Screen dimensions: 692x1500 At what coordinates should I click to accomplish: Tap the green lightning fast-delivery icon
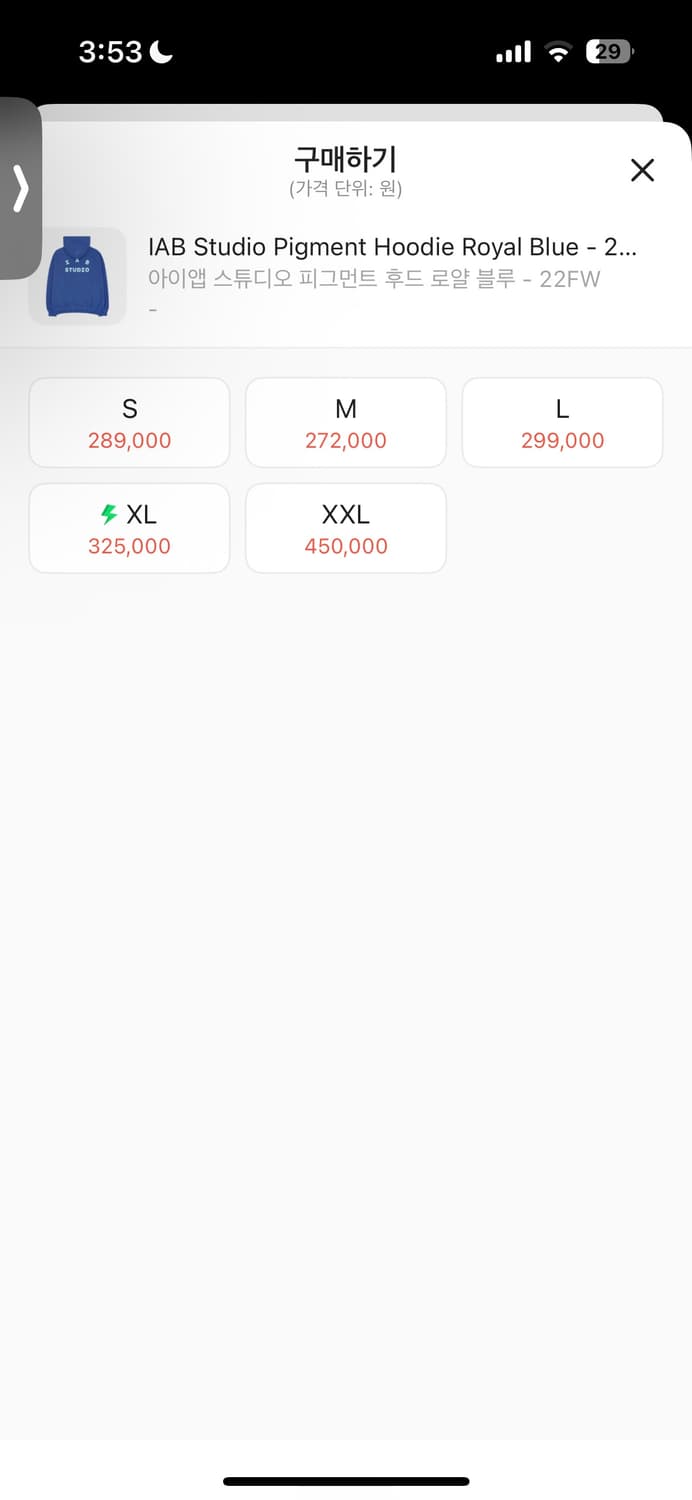pos(110,515)
